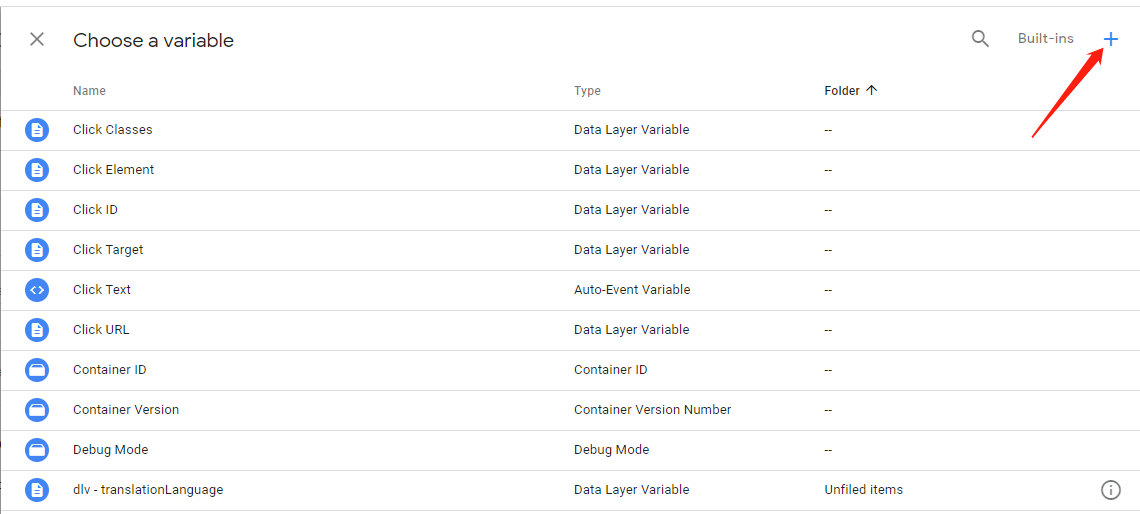Click the Click Classes variable icon

pyautogui.click(x=37, y=130)
